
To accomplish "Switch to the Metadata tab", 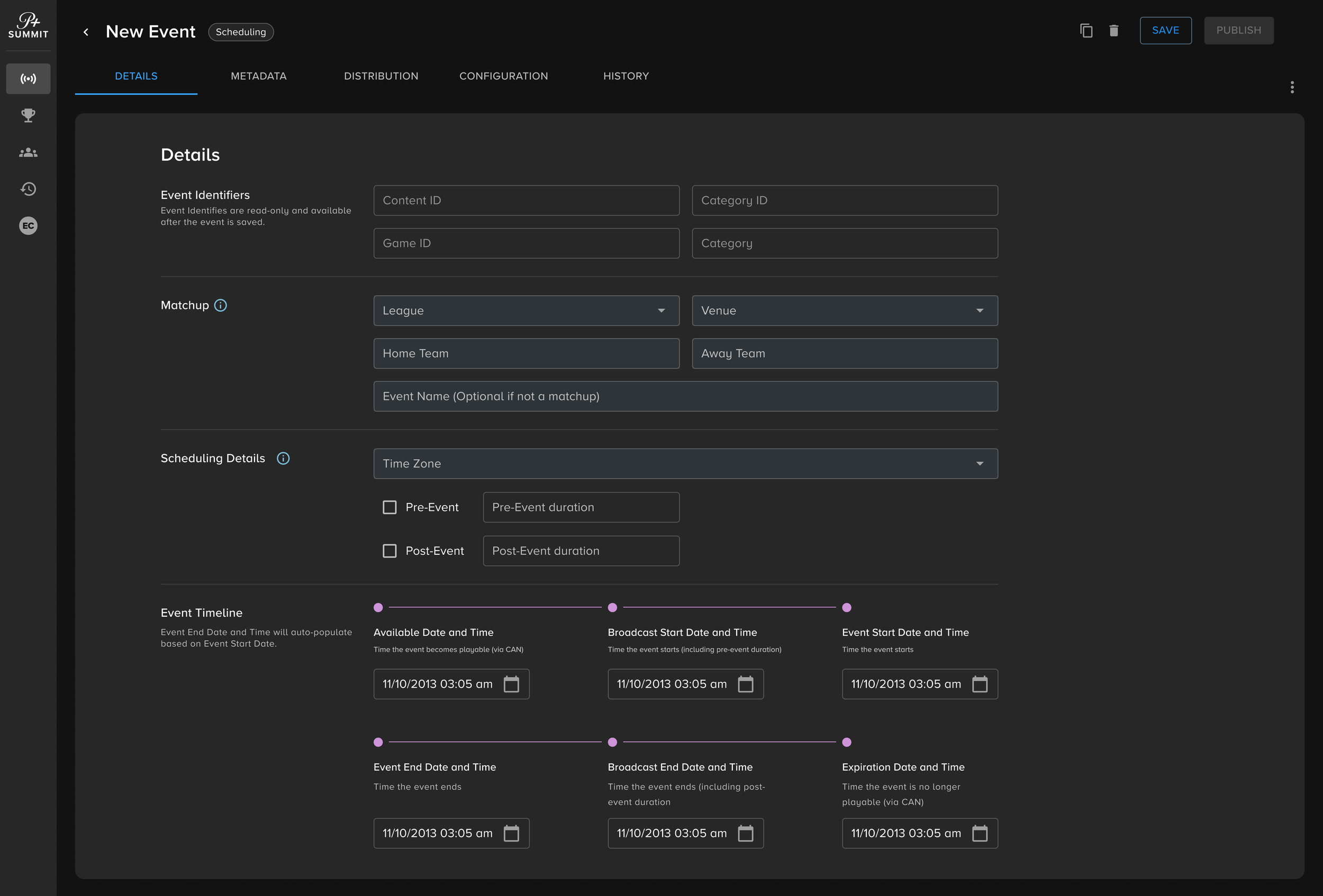I will click(258, 76).
